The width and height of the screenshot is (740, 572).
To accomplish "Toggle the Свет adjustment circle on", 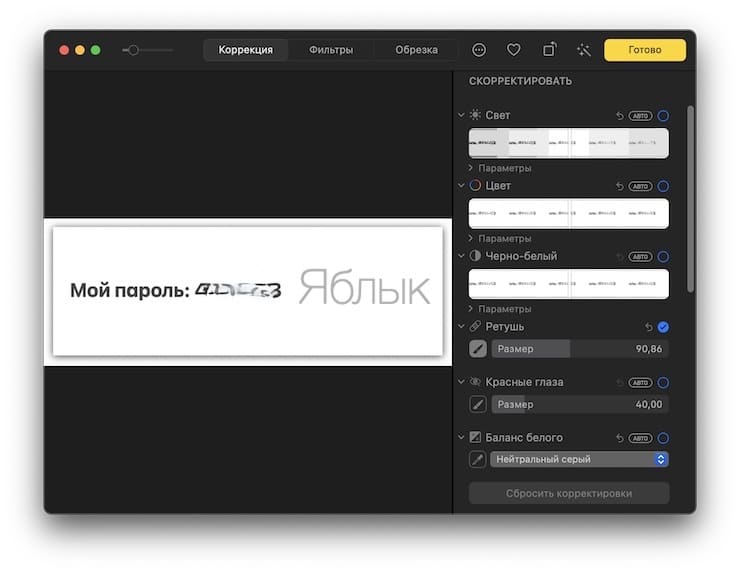I will pyautogui.click(x=663, y=116).
